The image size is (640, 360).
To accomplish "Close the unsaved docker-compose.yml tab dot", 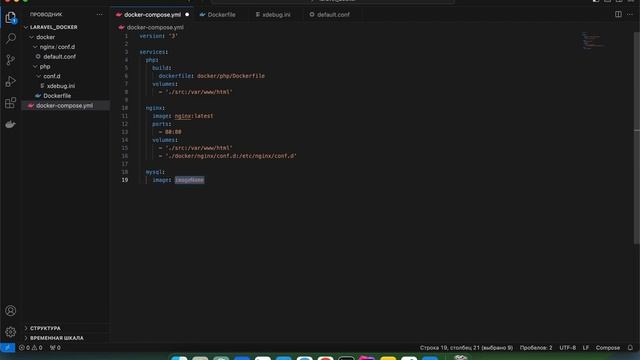I will click(187, 15).
